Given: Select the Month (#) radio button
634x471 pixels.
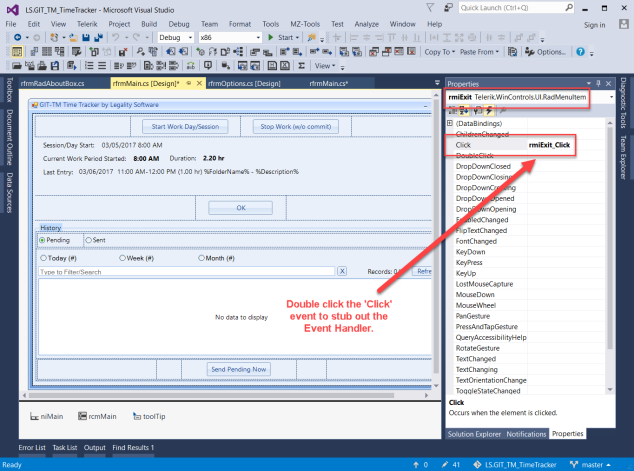Looking at the screenshot, I should pyautogui.click(x=201, y=258).
